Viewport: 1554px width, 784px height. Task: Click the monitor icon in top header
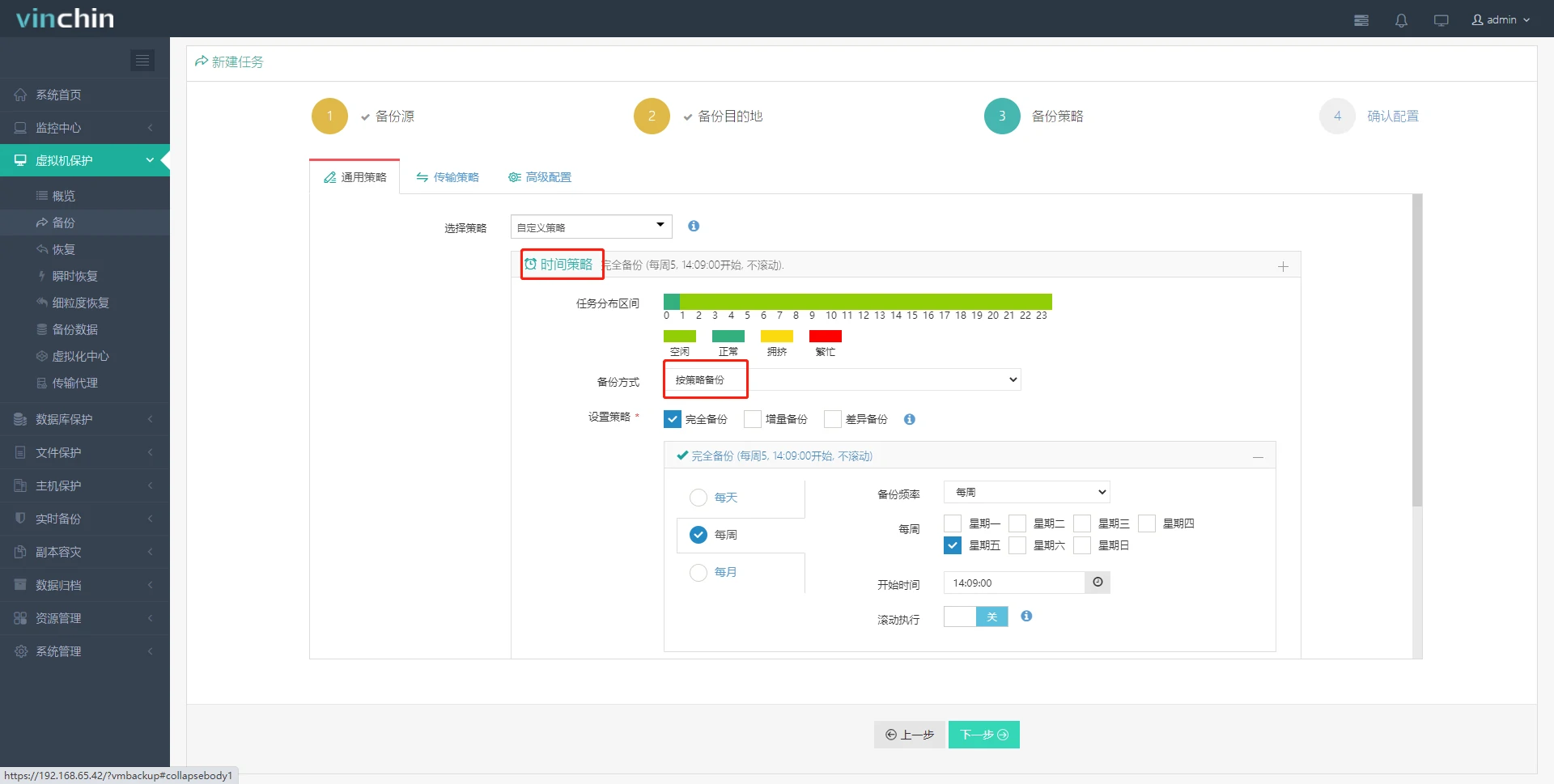pos(1441,20)
